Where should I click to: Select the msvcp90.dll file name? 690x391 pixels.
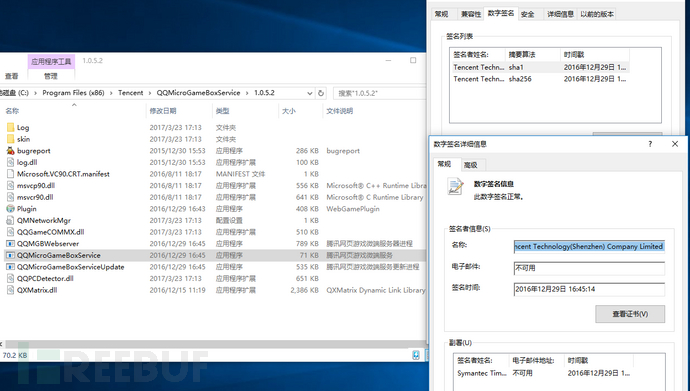pyautogui.click(x=36, y=186)
